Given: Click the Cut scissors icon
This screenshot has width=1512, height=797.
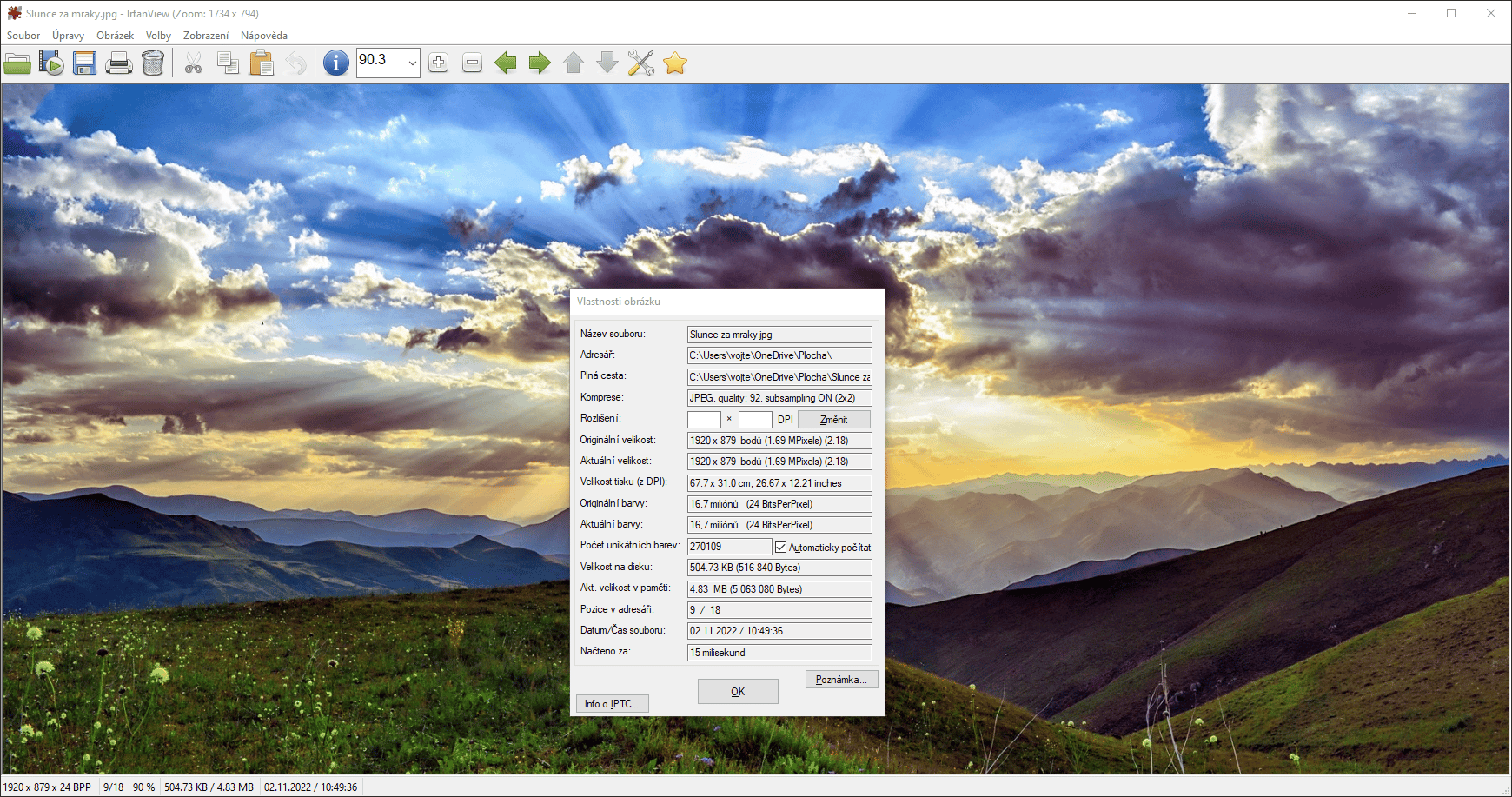Looking at the screenshot, I should [x=193, y=63].
